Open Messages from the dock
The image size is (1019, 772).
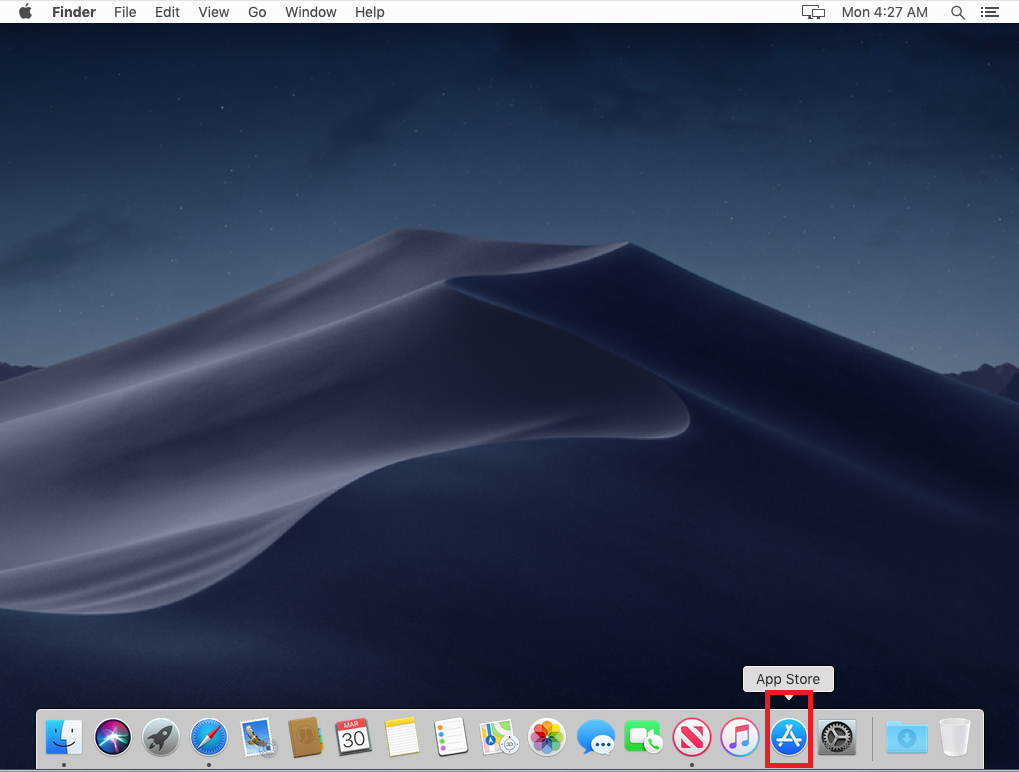[596, 738]
